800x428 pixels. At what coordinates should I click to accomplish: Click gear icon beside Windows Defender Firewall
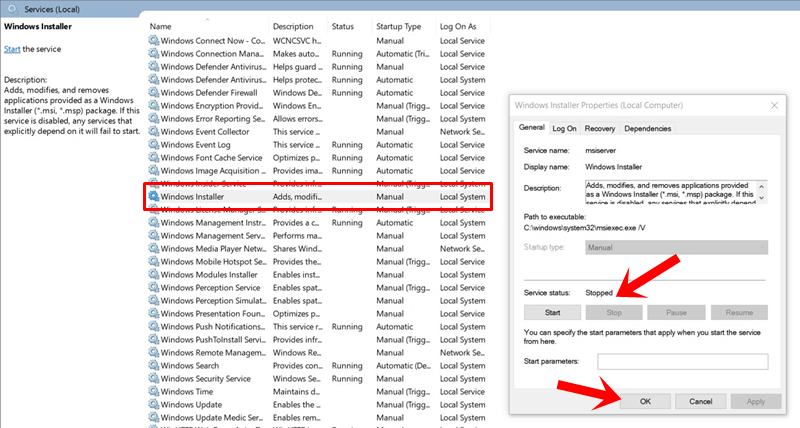pyautogui.click(x=154, y=92)
